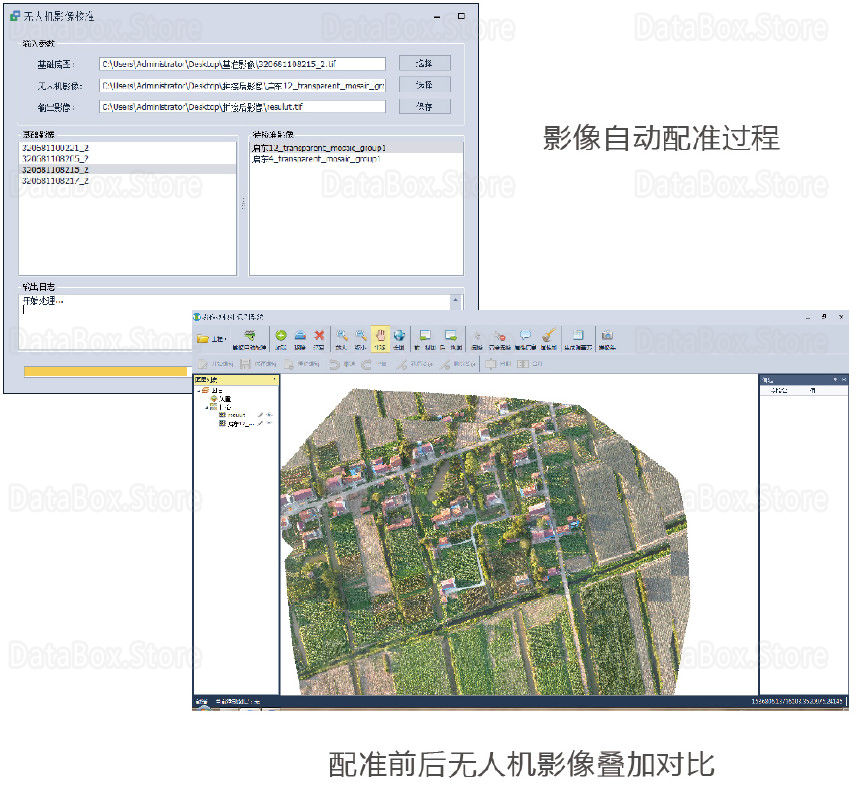Select 启东4_transparent_mosaic_group1 in right list
This screenshot has height=792, width=858.
tap(356, 159)
